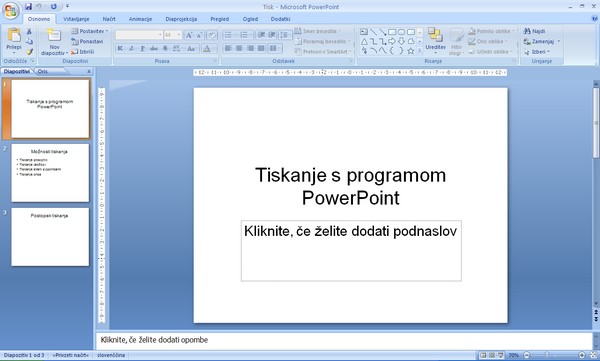Screen dimensions: 600x361
Task: Click the Uredi tev (Arrange) icon
Action: tap(435, 34)
